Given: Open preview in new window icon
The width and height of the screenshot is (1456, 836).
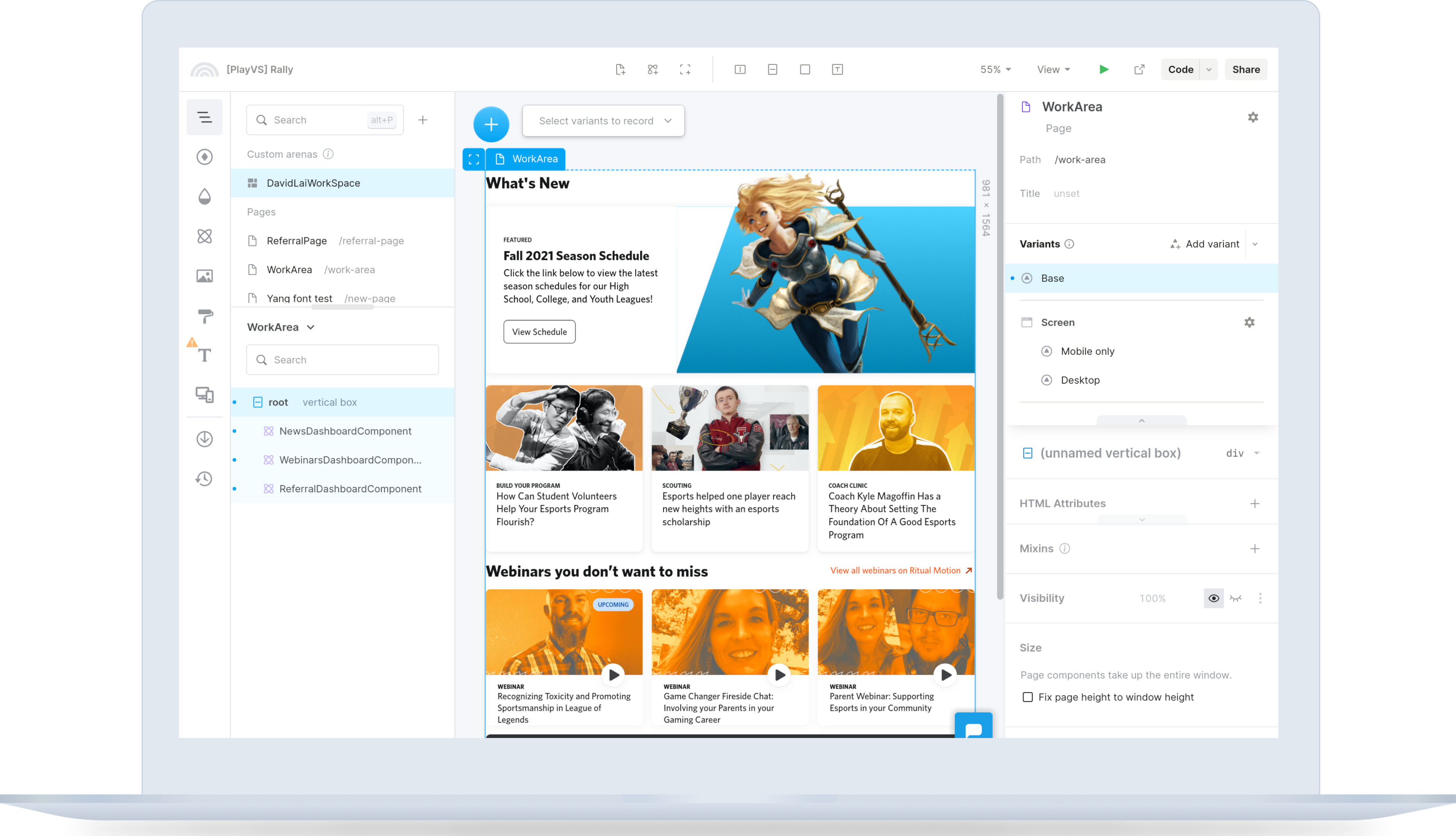Looking at the screenshot, I should [x=1139, y=69].
